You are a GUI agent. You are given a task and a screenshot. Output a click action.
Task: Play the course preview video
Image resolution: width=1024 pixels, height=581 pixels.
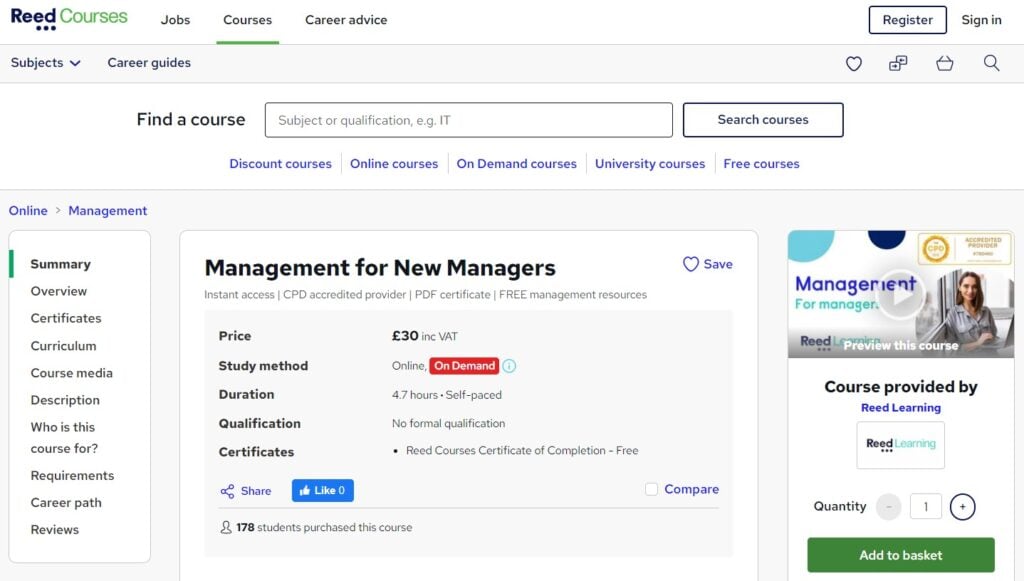901,294
